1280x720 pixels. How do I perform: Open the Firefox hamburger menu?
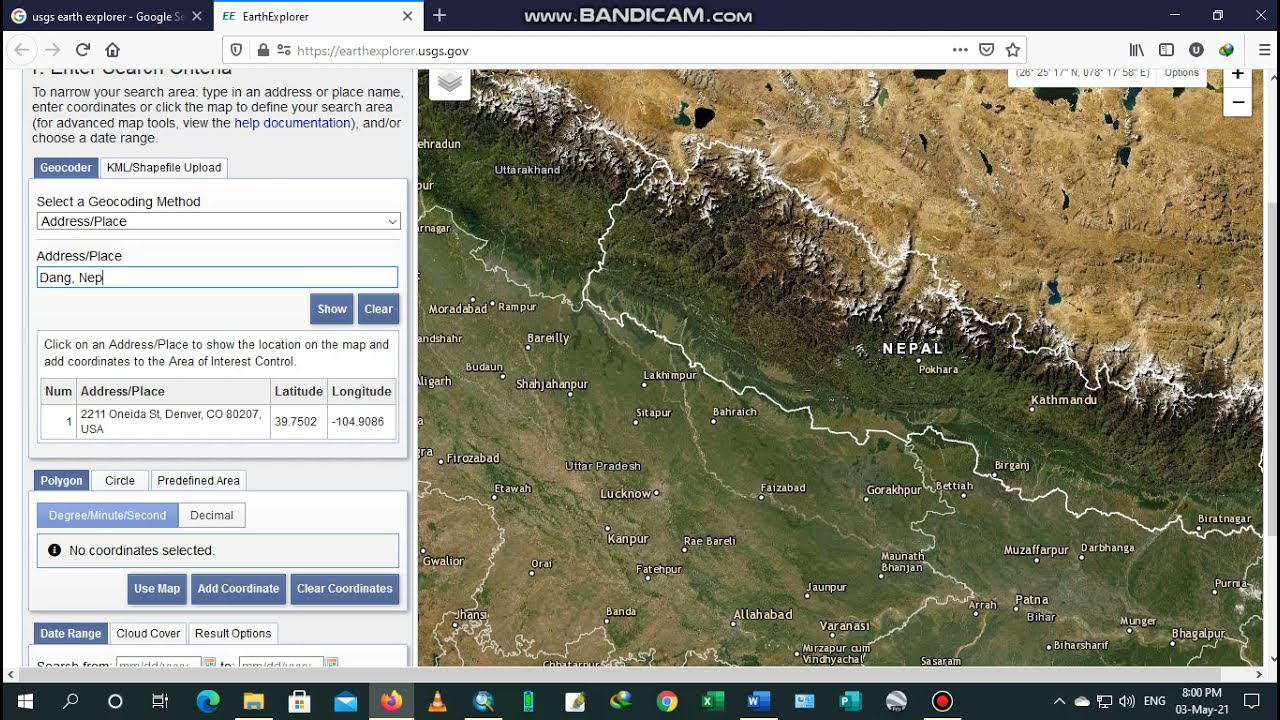pyautogui.click(x=1264, y=50)
